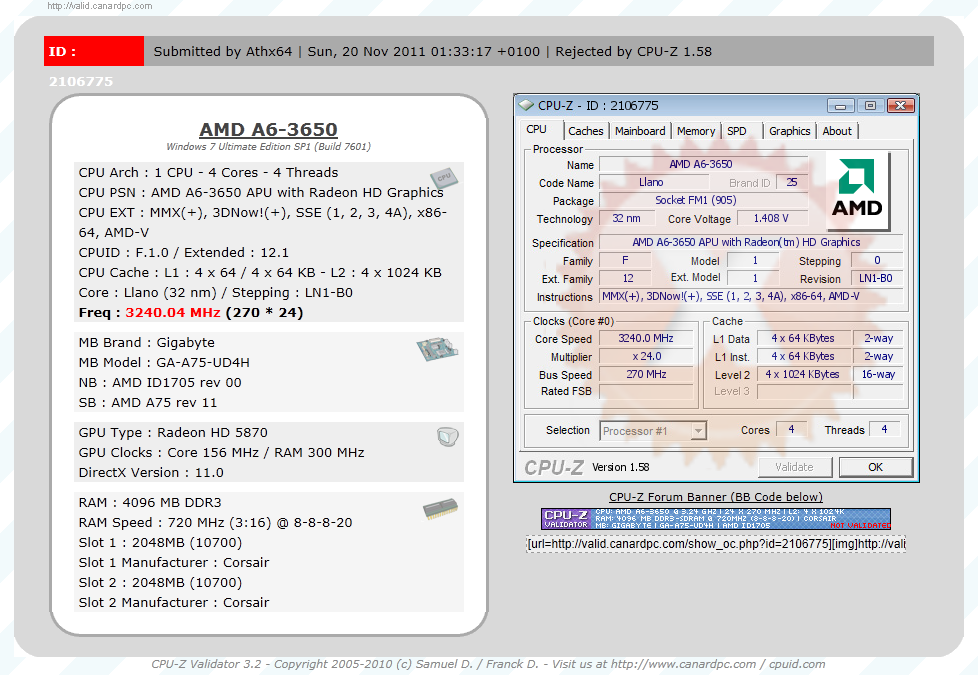Click the Threads count field
The height and width of the screenshot is (675, 978).
884,429
